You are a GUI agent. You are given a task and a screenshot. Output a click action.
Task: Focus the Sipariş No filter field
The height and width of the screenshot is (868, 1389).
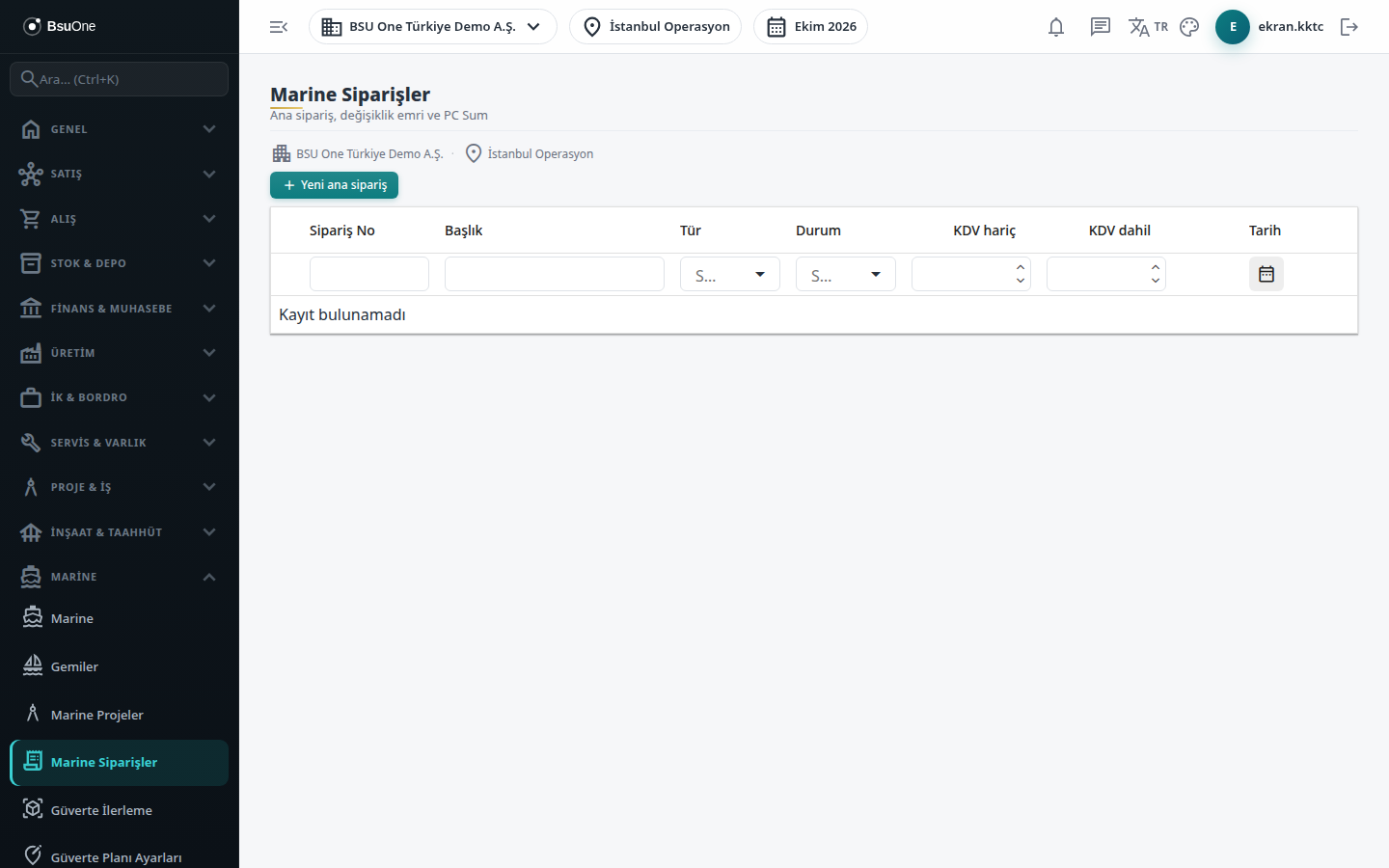(369, 274)
